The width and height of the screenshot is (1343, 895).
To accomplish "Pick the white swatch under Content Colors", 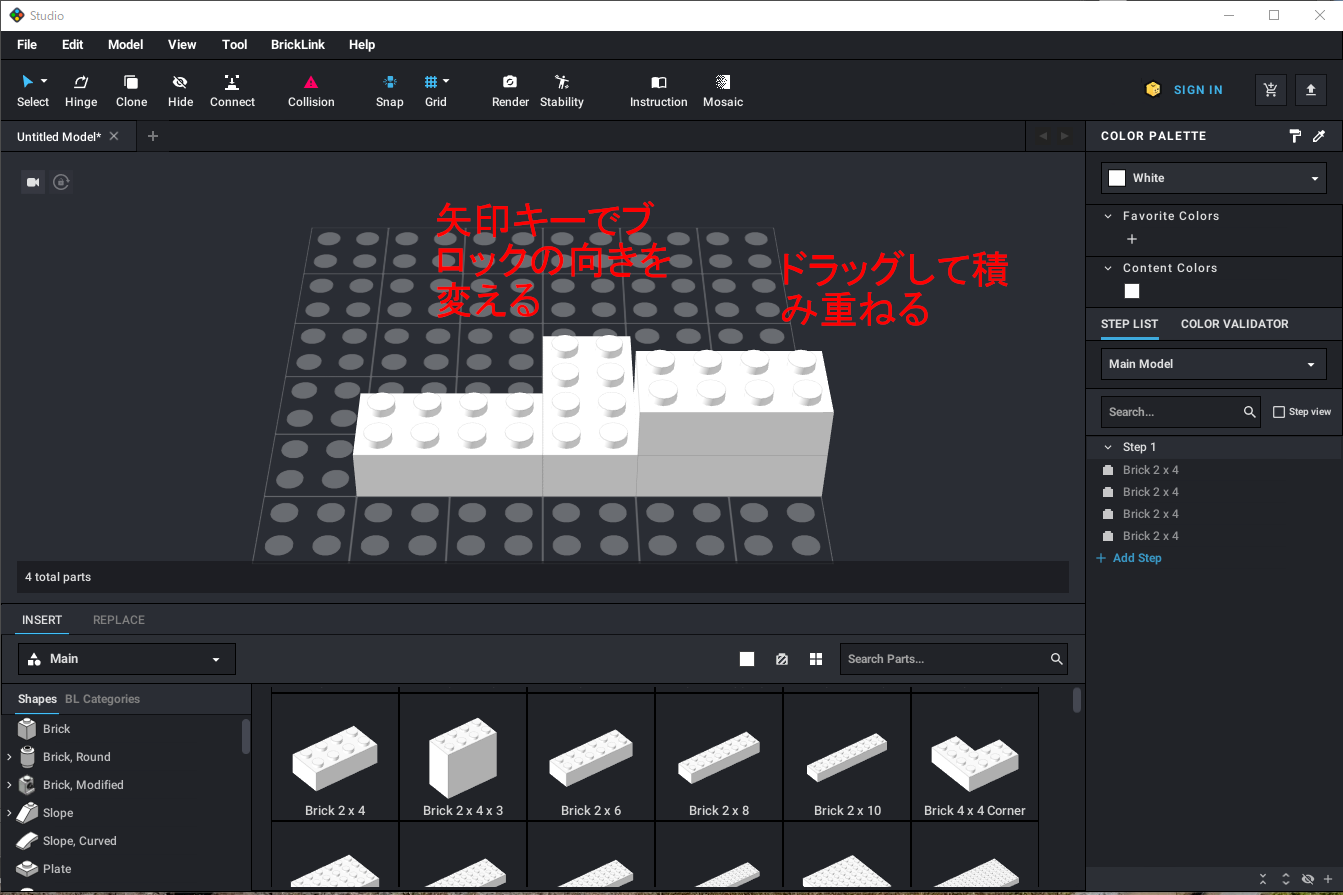I will 1132,291.
